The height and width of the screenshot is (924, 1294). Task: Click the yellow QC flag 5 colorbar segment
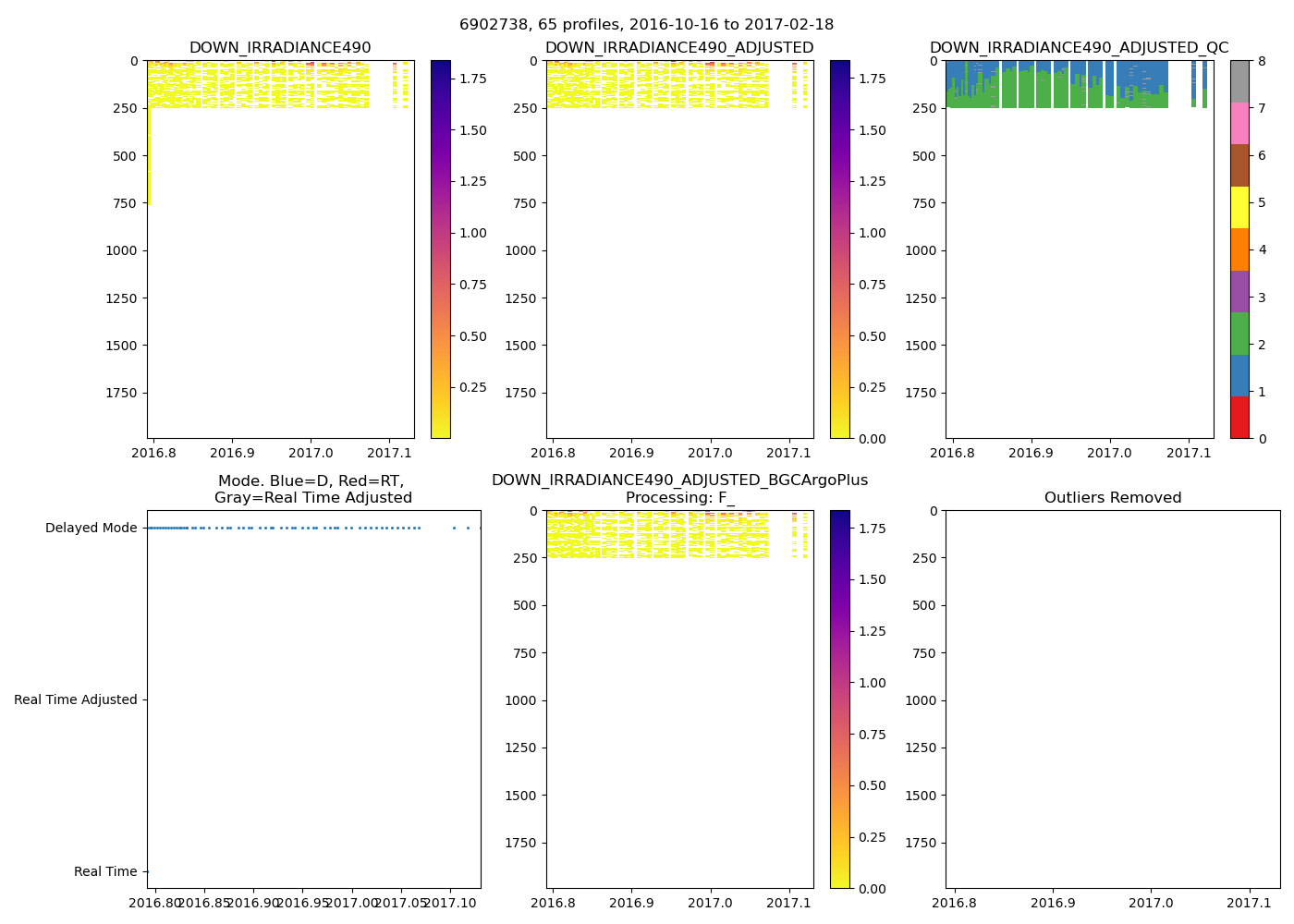pyautogui.click(x=1239, y=207)
